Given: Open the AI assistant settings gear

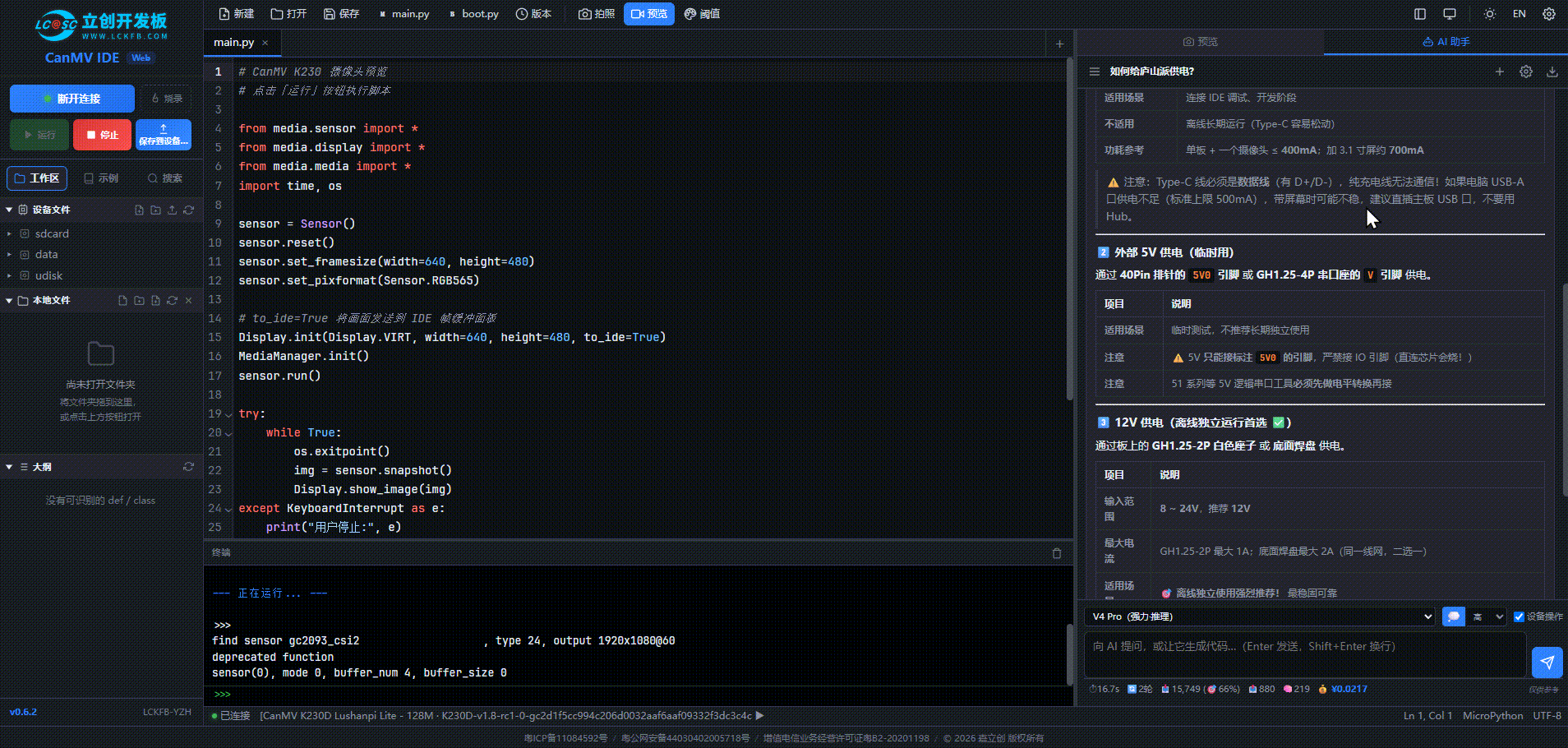Looking at the screenshot, I should pyautogui.click(x=1526, y=72).
